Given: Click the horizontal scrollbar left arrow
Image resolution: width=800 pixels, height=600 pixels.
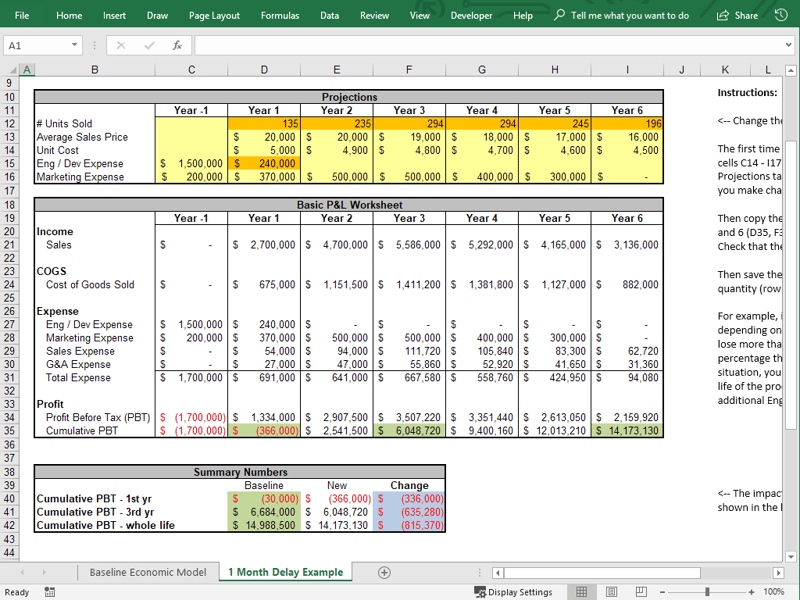Looking at the screenshot, I should click(x=498, y=573).
